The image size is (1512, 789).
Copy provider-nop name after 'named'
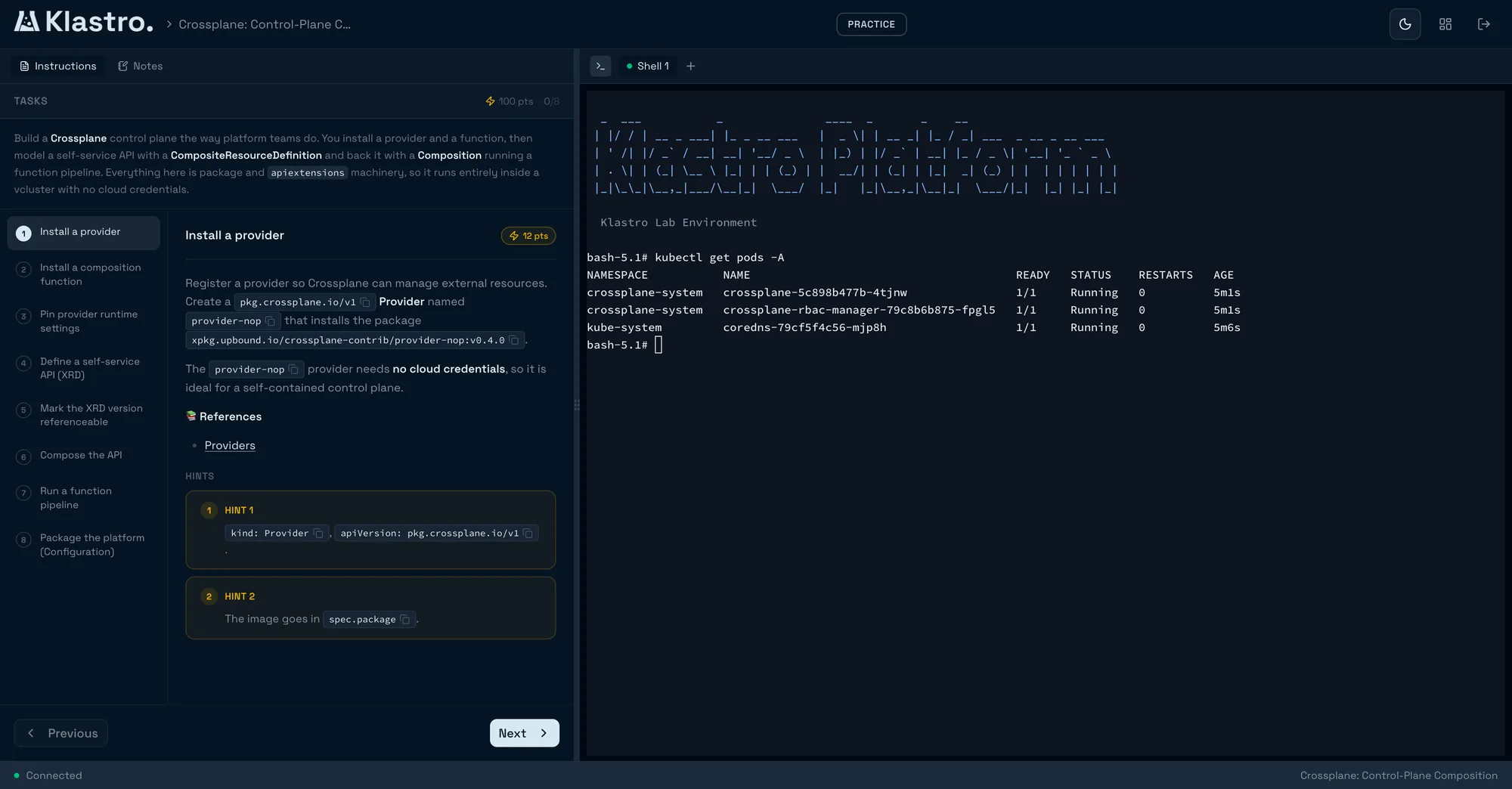[271, 321]
